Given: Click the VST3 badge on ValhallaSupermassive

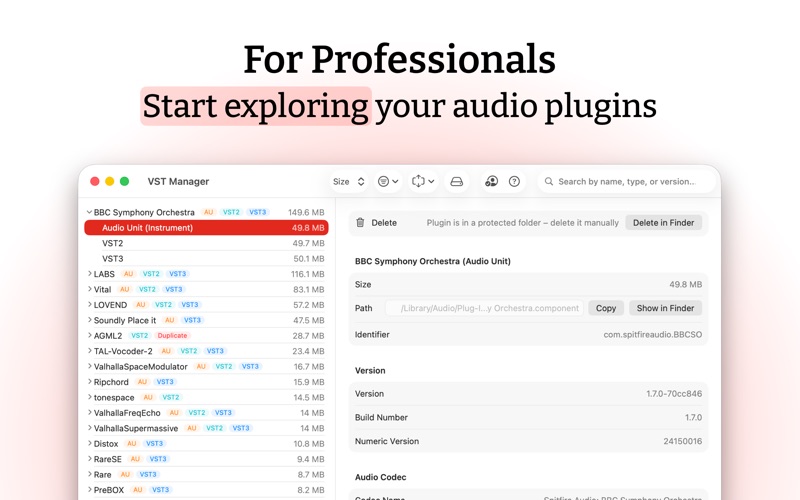Looking at the screenshot, I should pyautogui.click(x=241, y=428).
